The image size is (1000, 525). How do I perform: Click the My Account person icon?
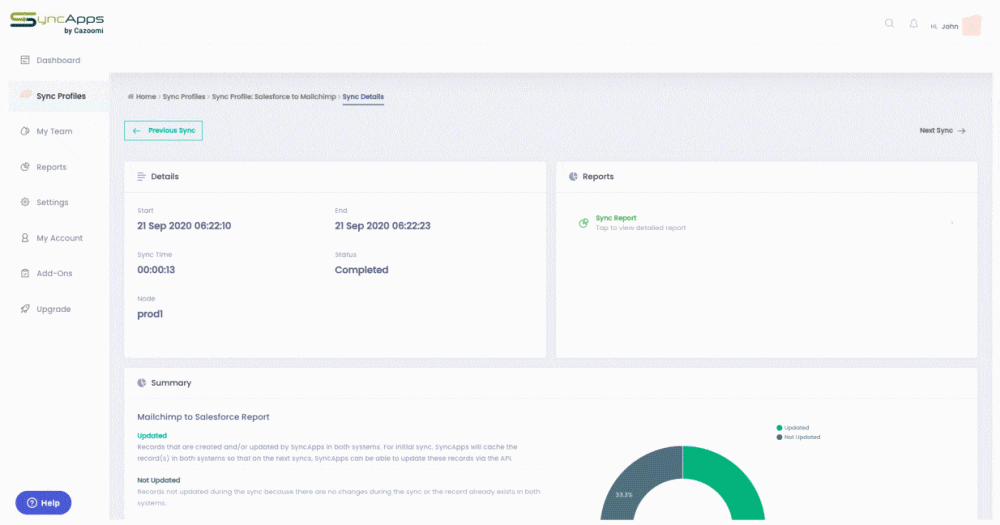[25, 237]
